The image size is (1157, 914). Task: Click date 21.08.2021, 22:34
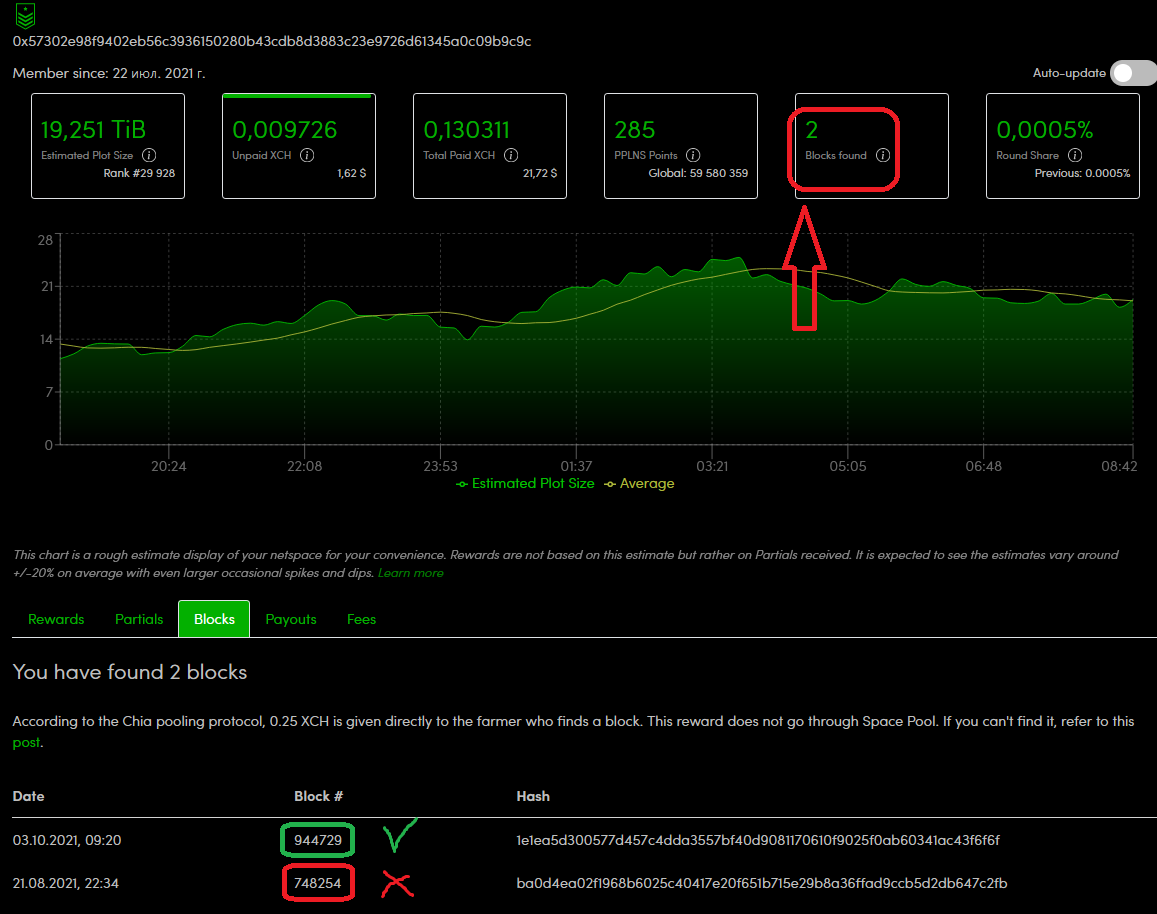pyautogui.click(x=66, y=883)
